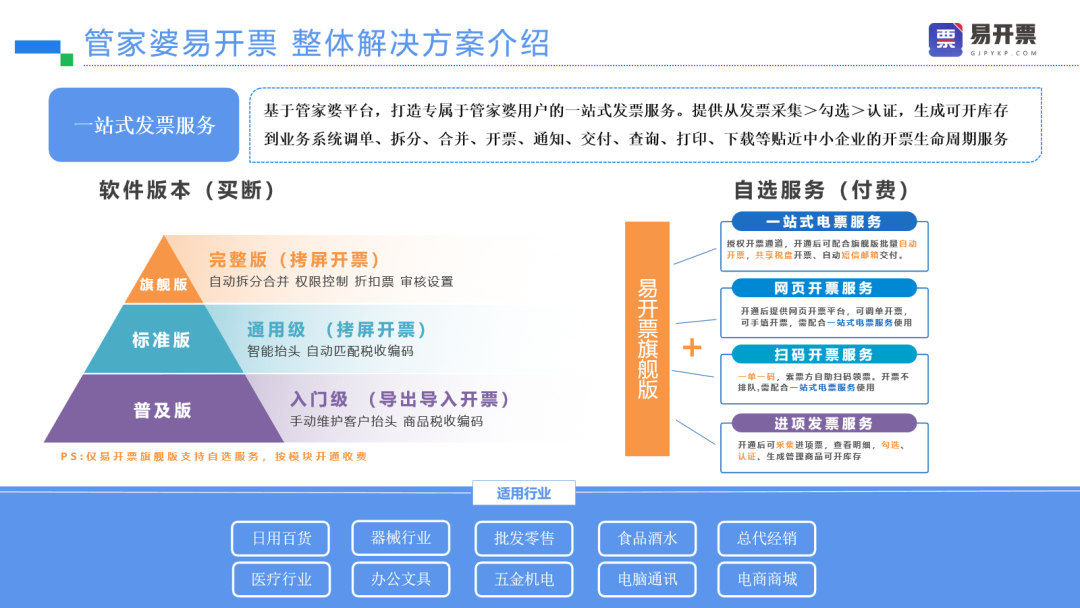The height and width of the screenshot is (608, 1080).
Task: Click the 短信邮箱 orange link text
Action: tap(860, 255)
